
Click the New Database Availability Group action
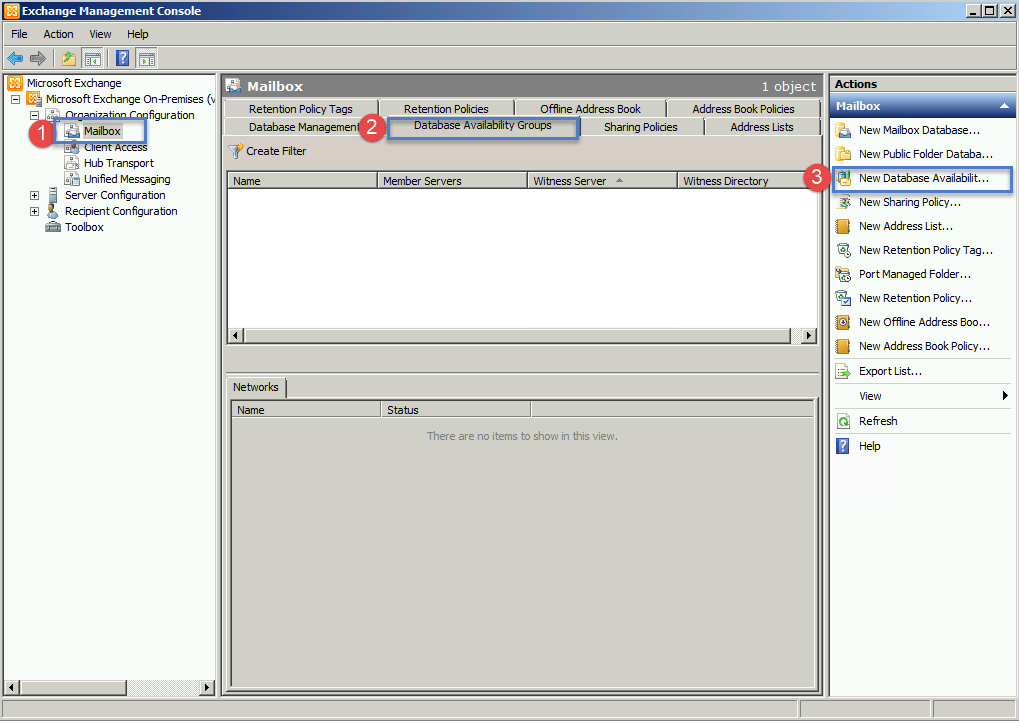pyautogui.click(x=923, y=178)
